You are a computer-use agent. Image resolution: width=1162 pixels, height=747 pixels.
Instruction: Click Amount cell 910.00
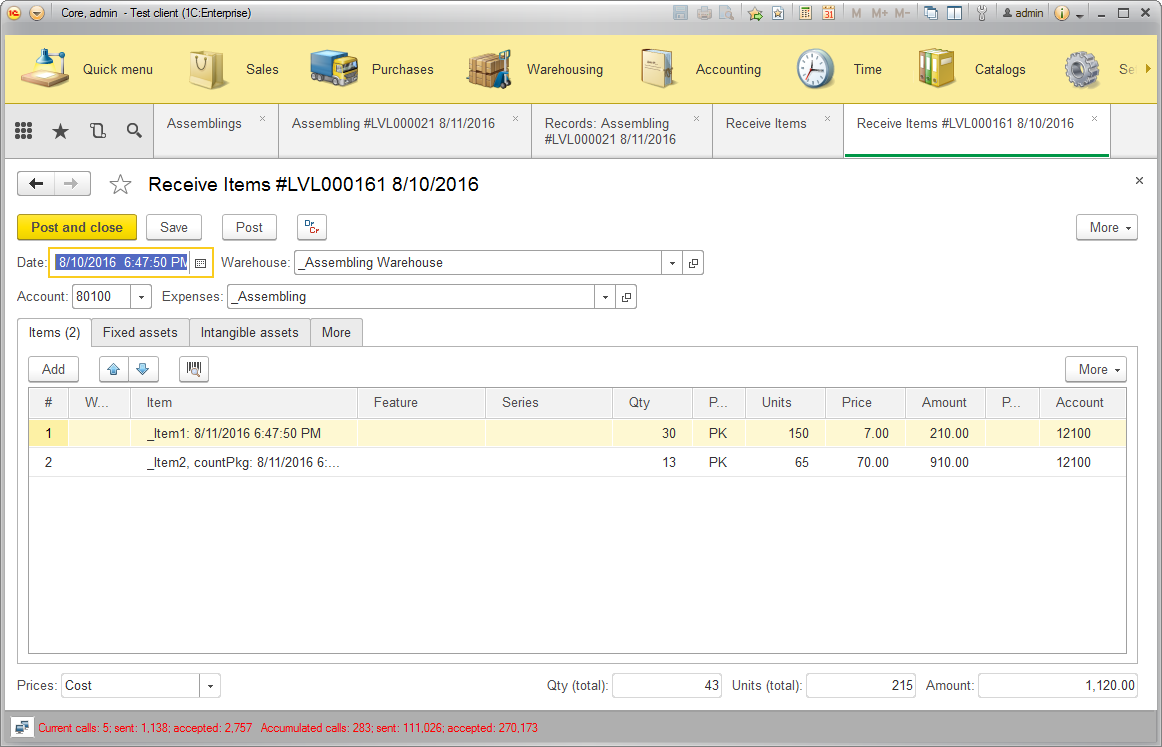click(945, 462)
